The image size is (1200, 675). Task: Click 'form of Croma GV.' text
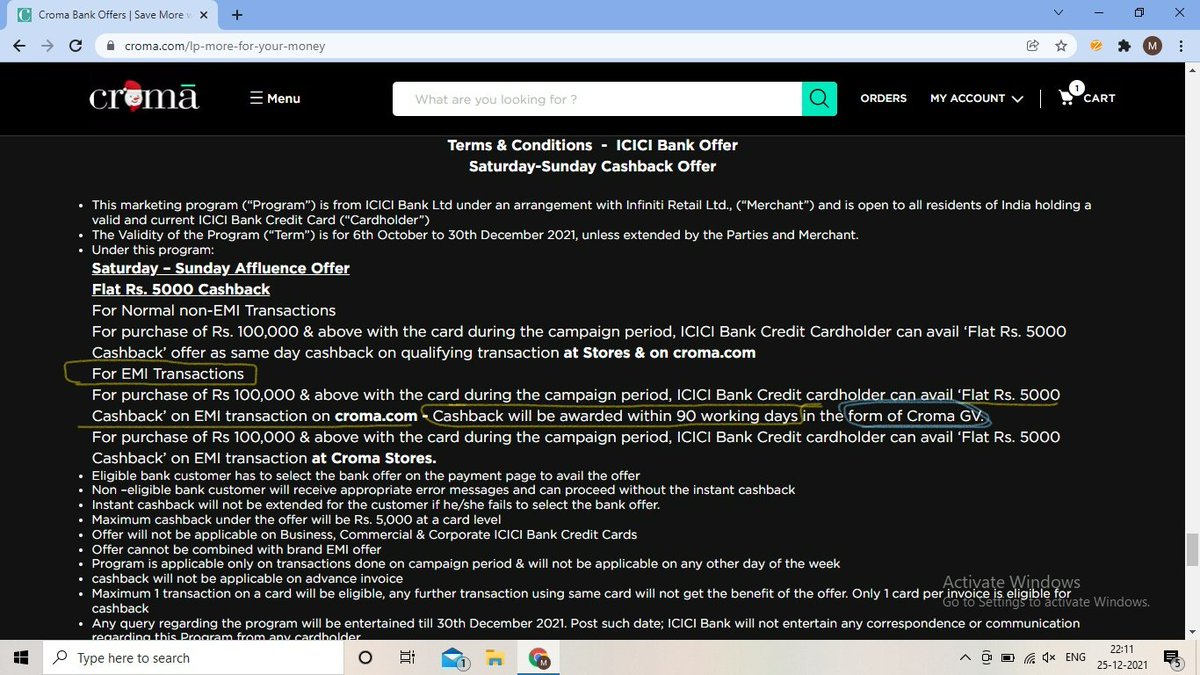(918, 416)
